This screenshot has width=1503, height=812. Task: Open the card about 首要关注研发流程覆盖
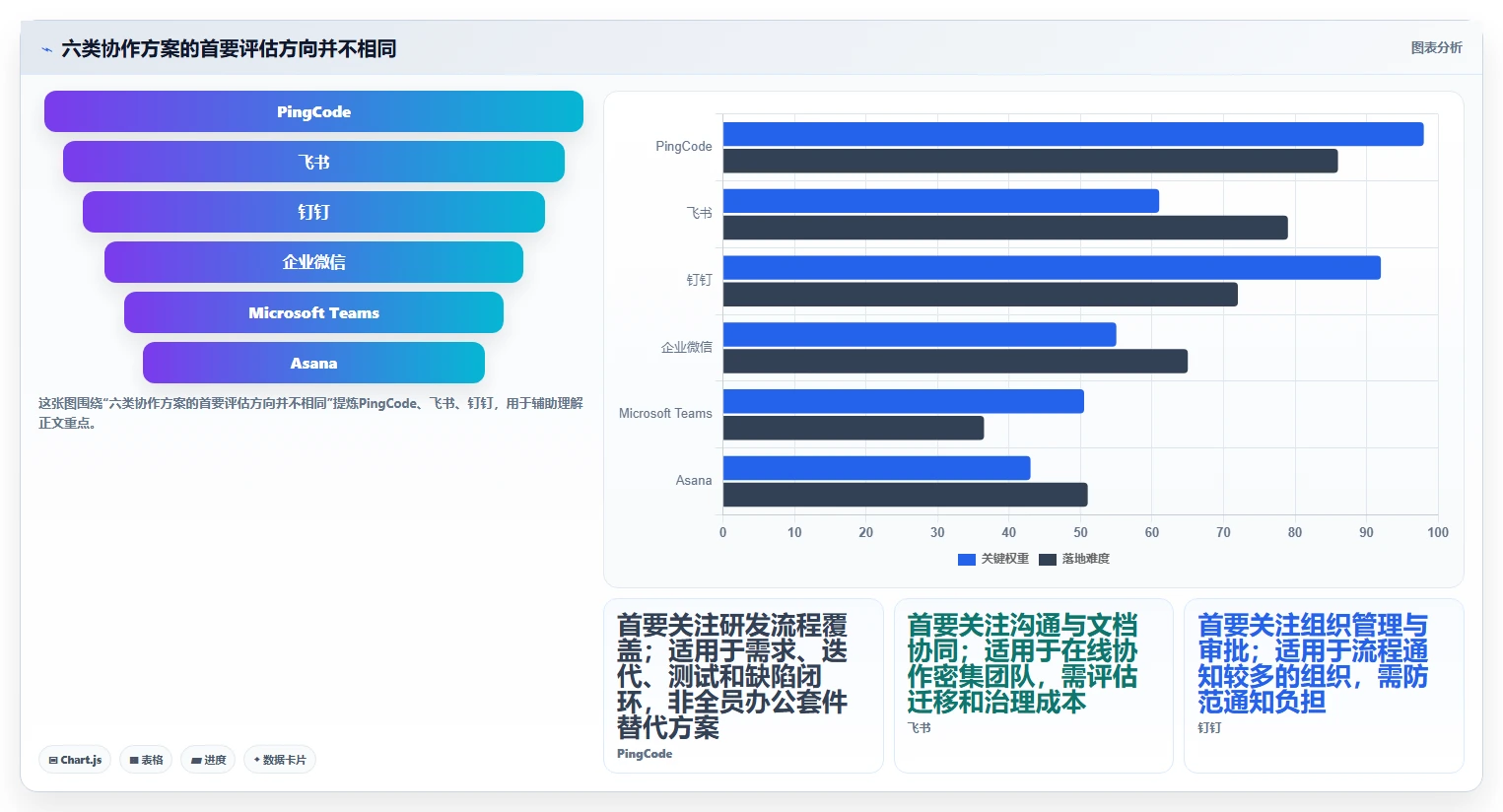(x=743, y=686)
